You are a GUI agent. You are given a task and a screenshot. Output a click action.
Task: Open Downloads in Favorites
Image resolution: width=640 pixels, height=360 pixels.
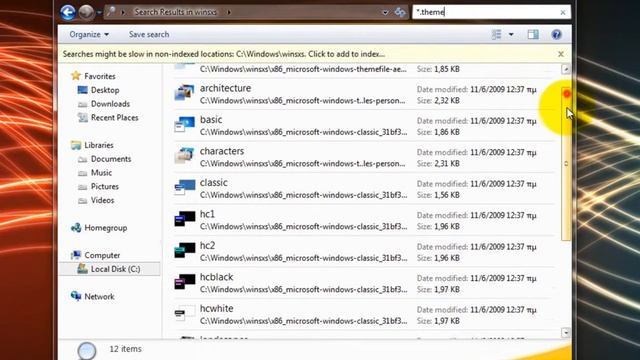point(110,104)
